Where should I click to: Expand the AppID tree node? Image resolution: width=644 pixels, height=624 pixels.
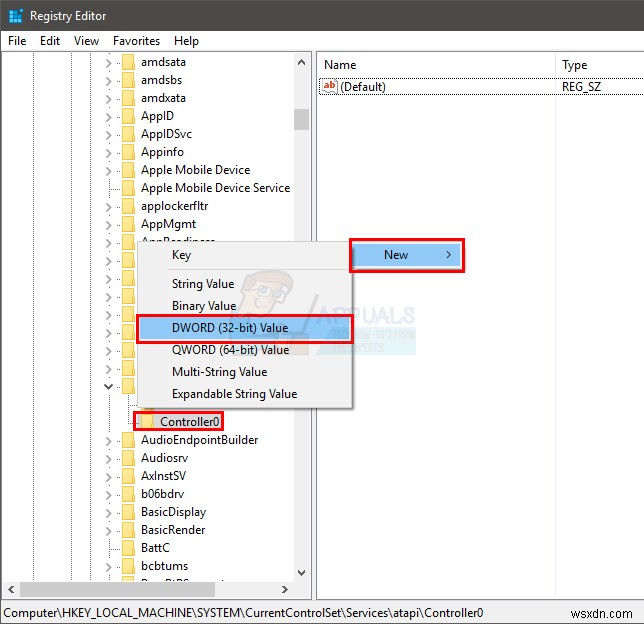[x=108, y=117]
